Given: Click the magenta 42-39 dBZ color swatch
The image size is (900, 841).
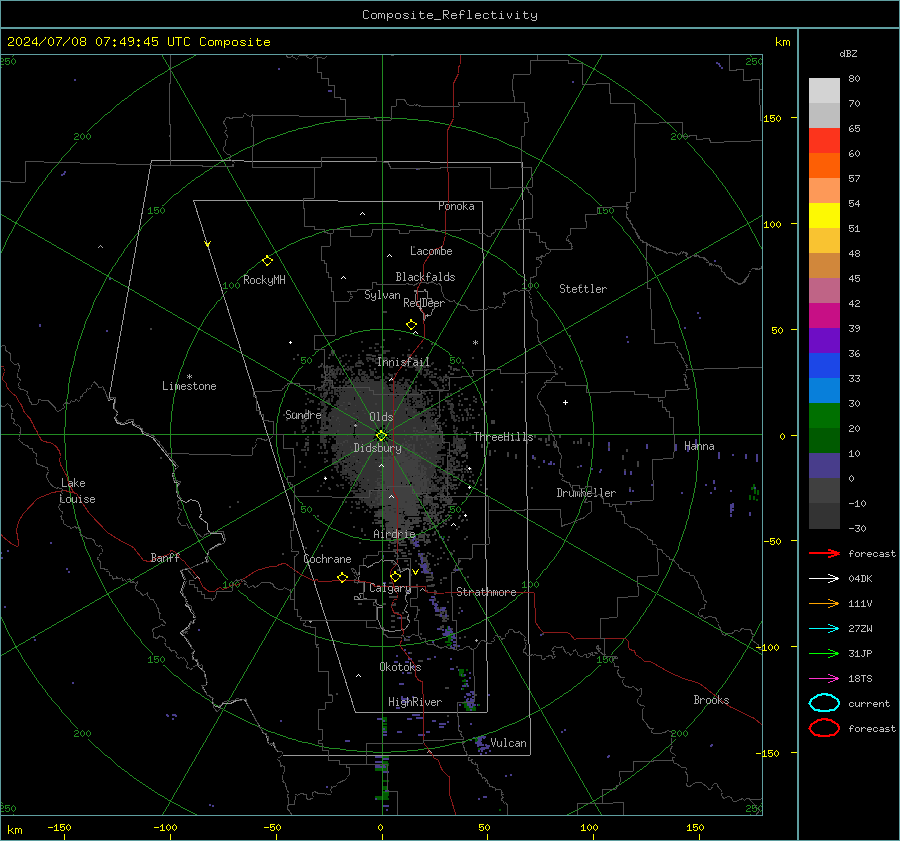Looking at the screenshot, I should point(824,316).
